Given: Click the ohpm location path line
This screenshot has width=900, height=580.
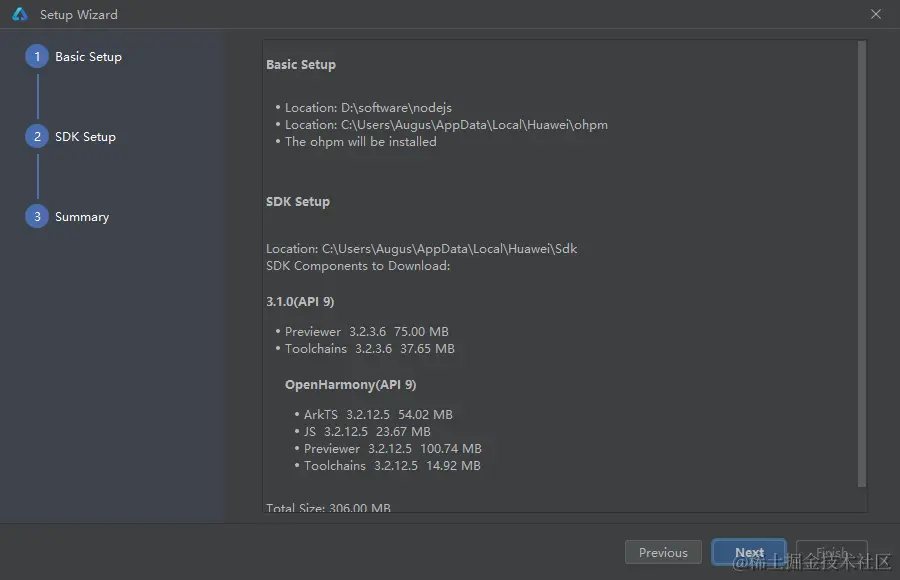Looking at the screenshot, I should pos(446,125).
